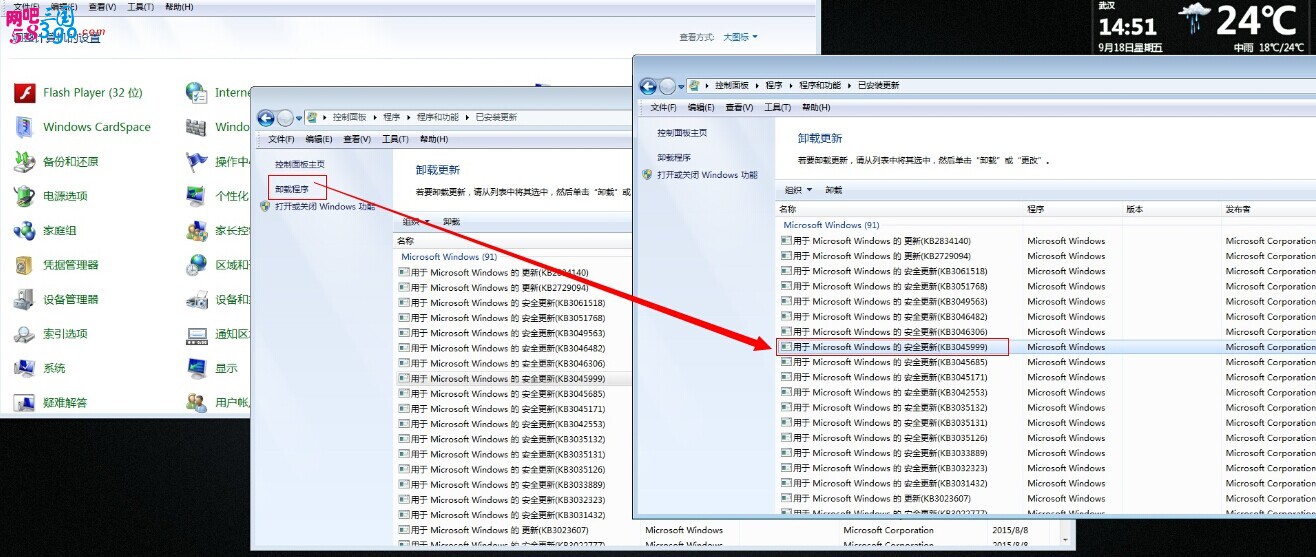This screenshot has height=557, width=1316.
Task: Open the 通知区域图标 item icon
Action: pyautogui.click(x=196, y=334)
